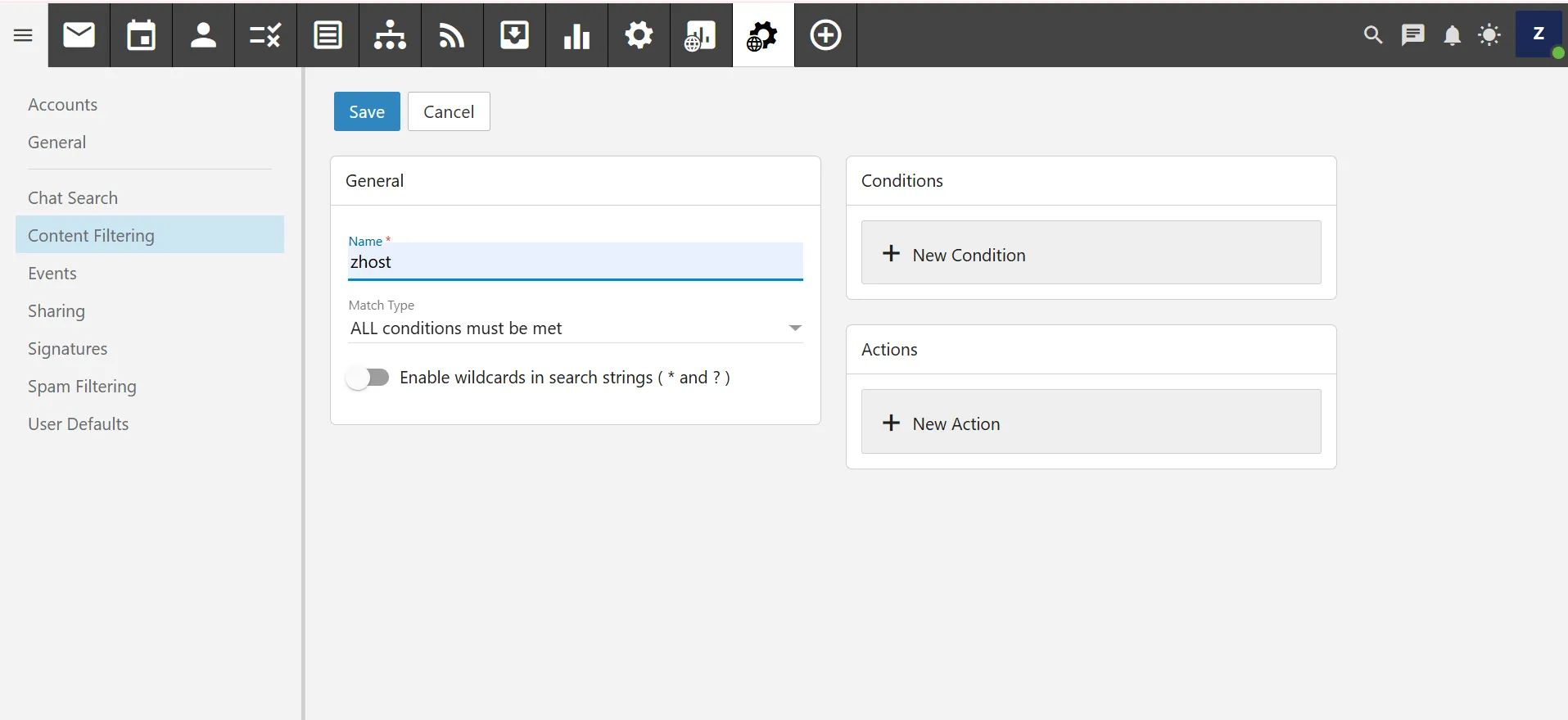The width and height of the screenshot is (1568, 720).
Task: Click the Save button
Action: click(x=367, y=112)
